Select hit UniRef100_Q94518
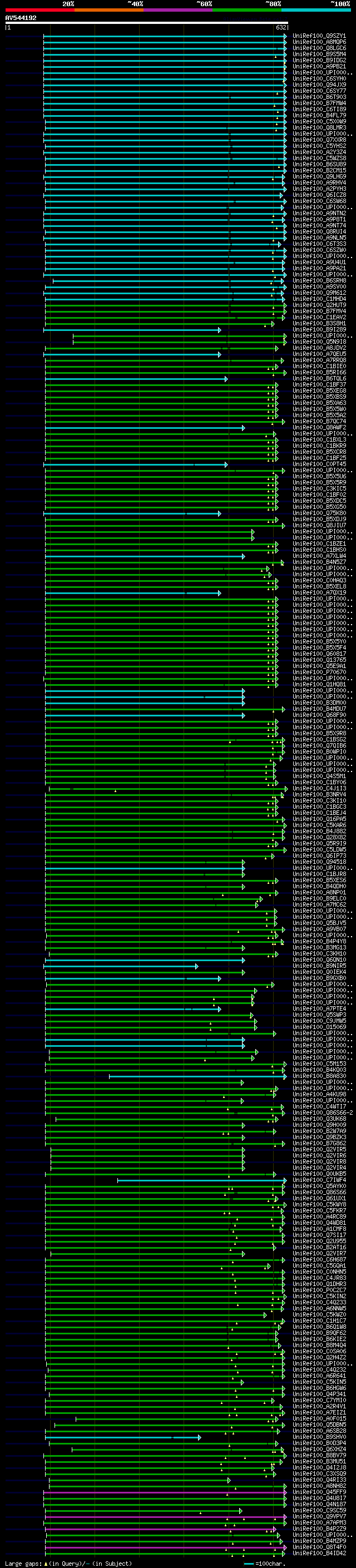The image size is (356, 1568). coord(319,861)
